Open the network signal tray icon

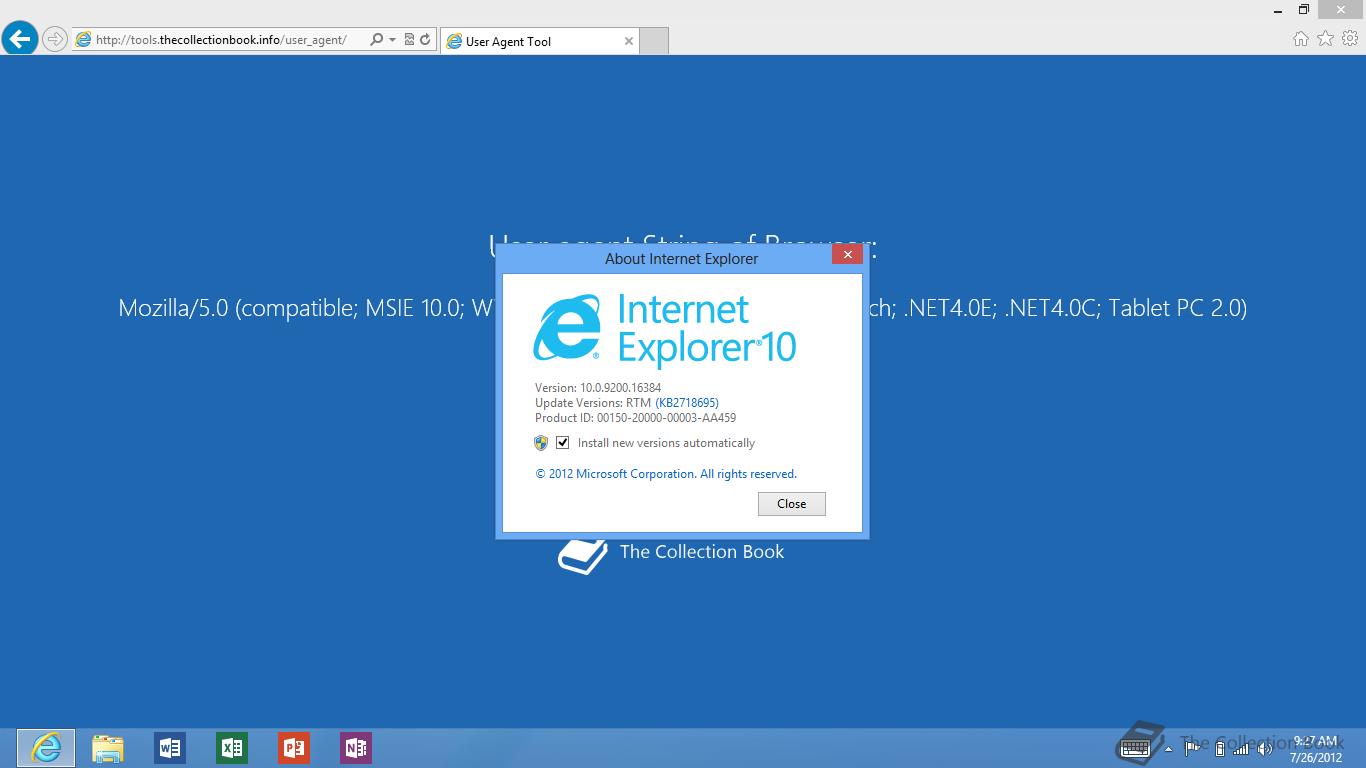click(x=1241, y=748)
